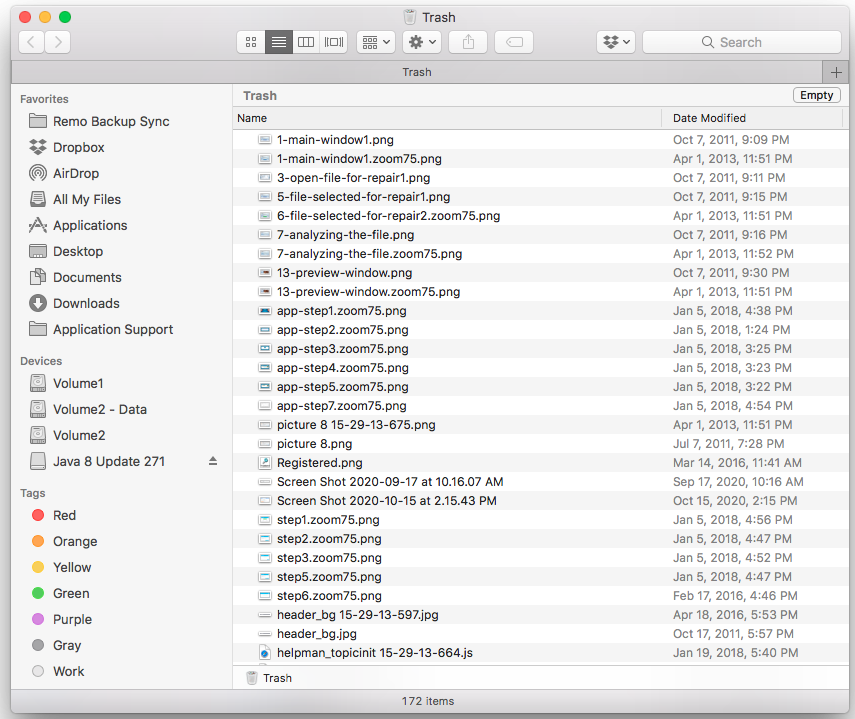Viewport: 855px width, 719px height.
Task: Open Downloads in the sidebar
Action: (86, 303)
